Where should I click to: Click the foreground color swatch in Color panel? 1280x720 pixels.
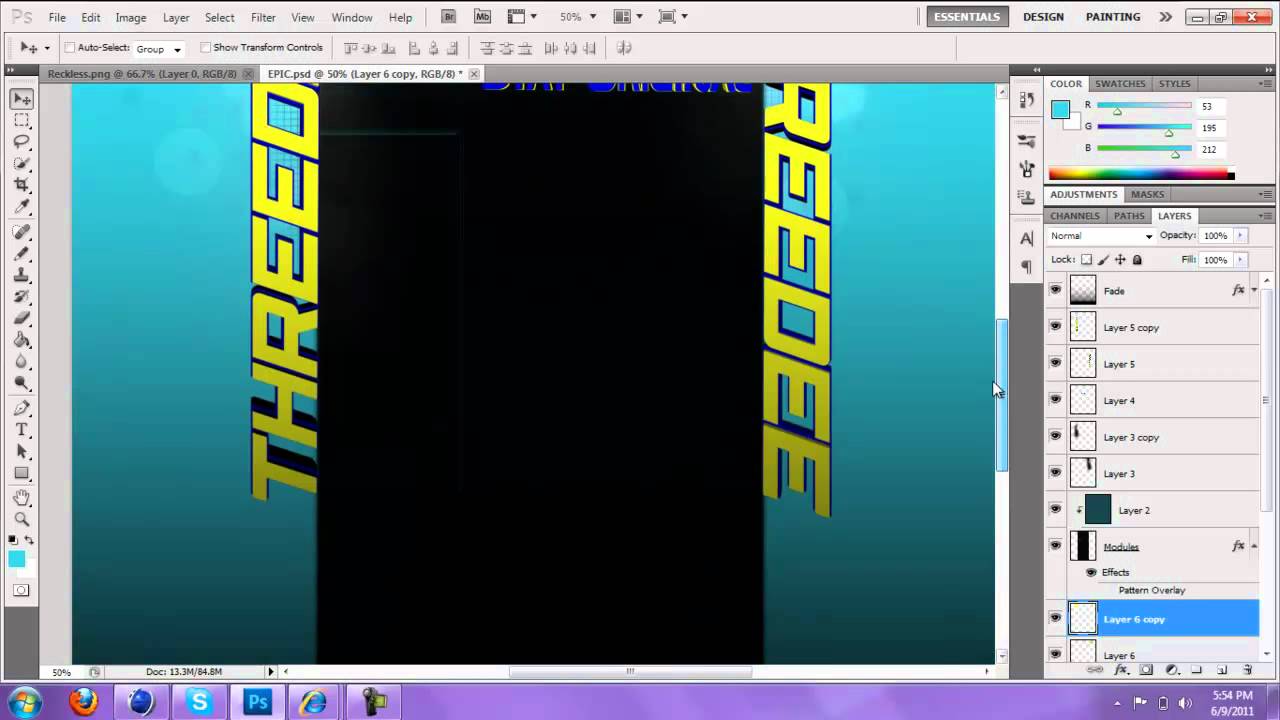(x=1060, y=109)
